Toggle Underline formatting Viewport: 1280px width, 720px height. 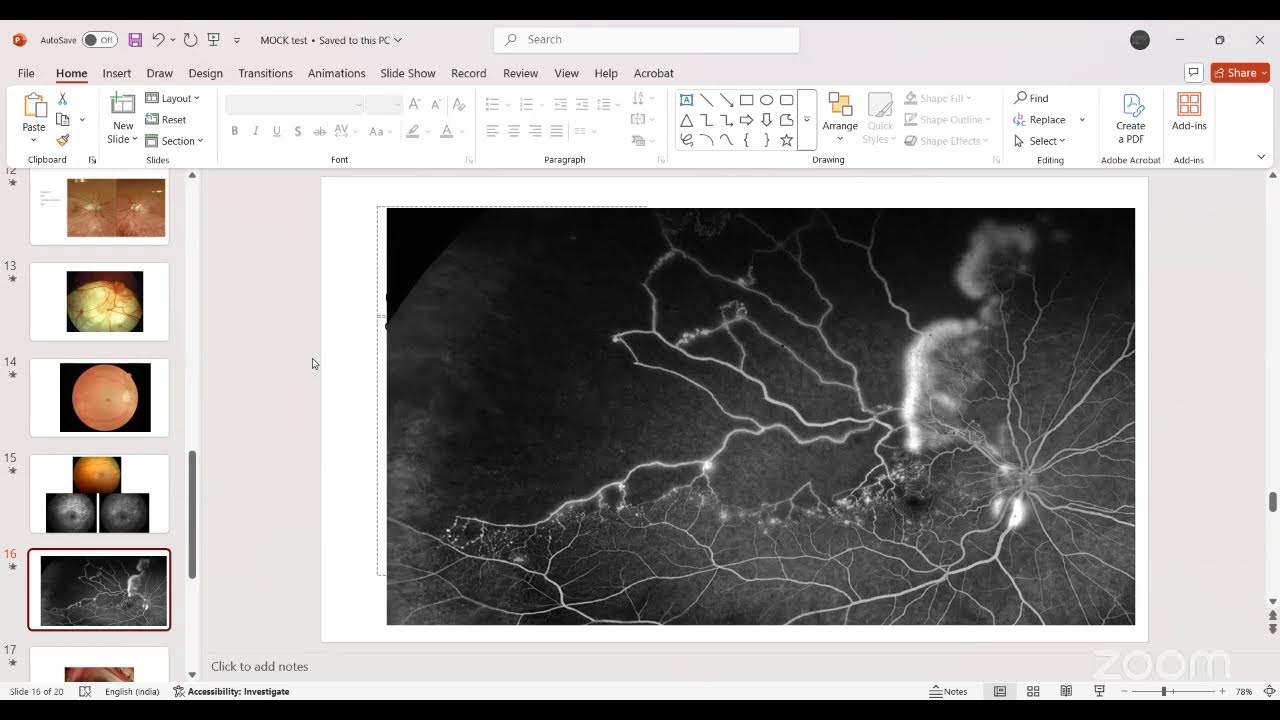click(x=276, y=131)
